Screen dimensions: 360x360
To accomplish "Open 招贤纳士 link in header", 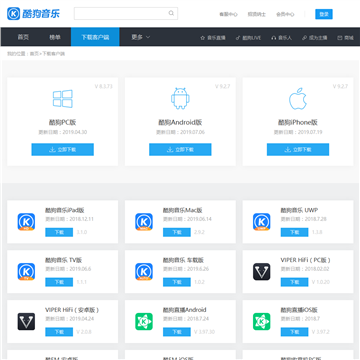I will click(x=257, y=14).
